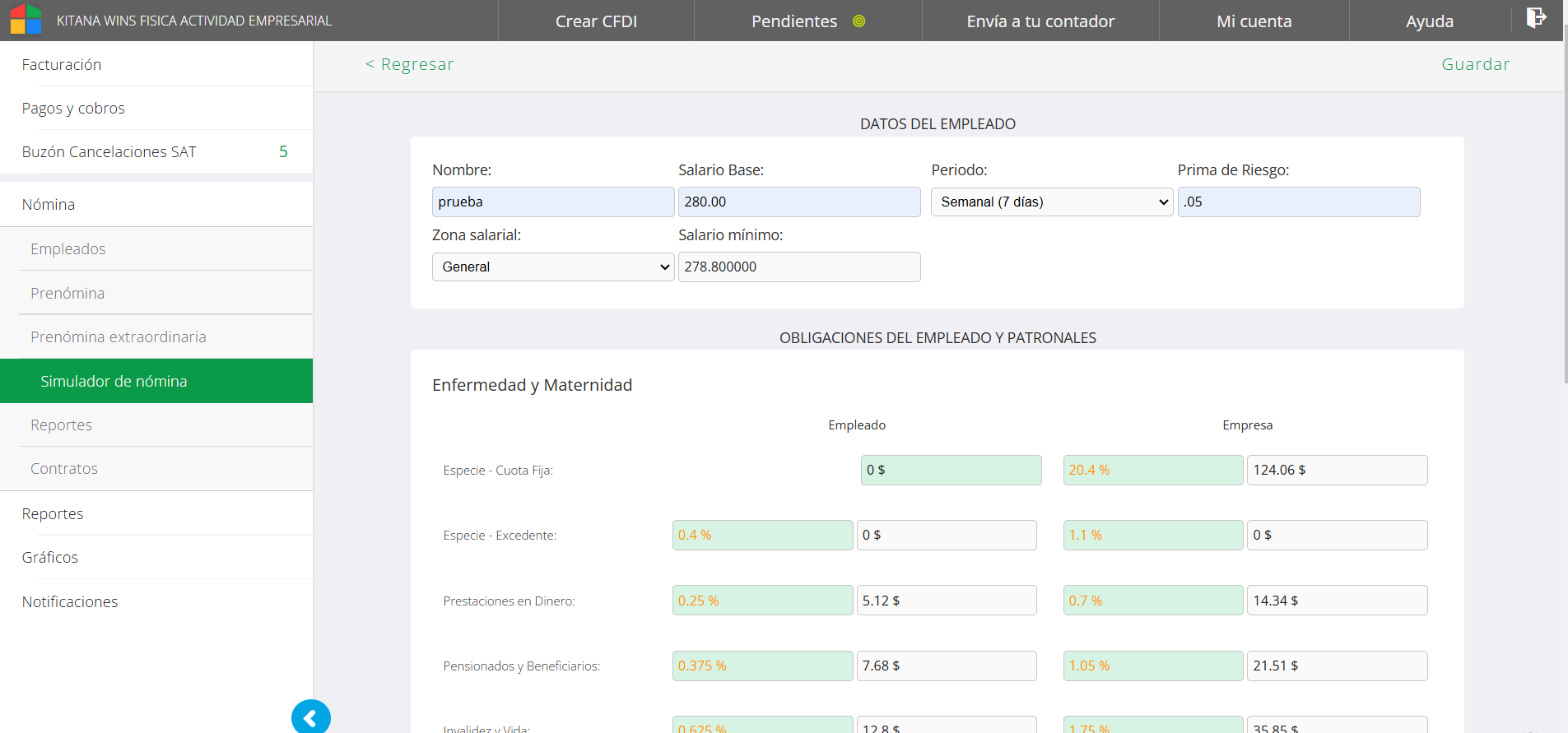Image resolution: width=1568 pixels, height=733 pixels.
Task: Click the page vertical scrollbar
Action: pos(1566,206)
